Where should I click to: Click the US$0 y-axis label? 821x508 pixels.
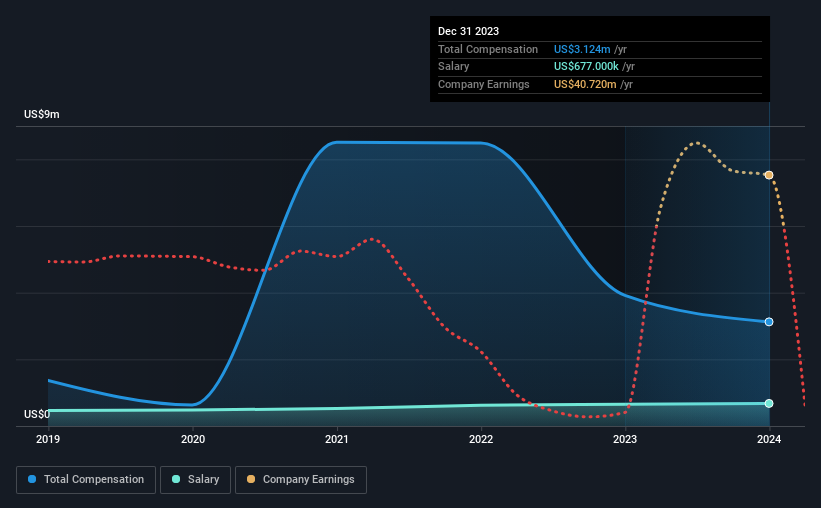point(37,414)
